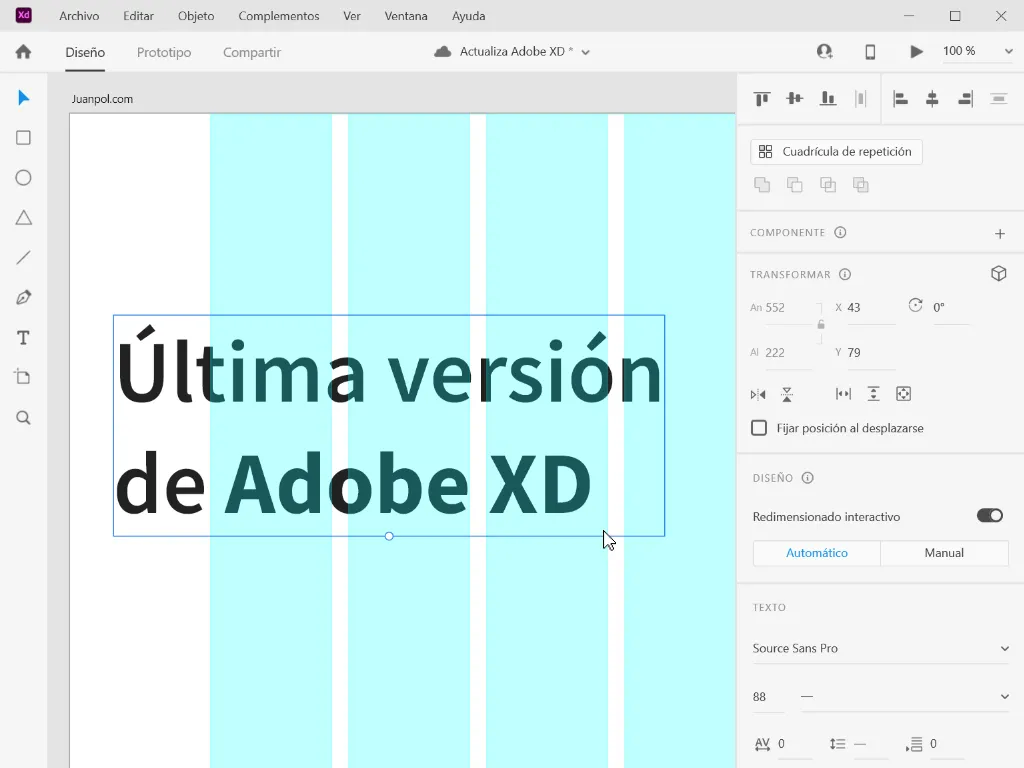Show Componente info icon
Screen dimensions: 1024x768
coord(840,232)
